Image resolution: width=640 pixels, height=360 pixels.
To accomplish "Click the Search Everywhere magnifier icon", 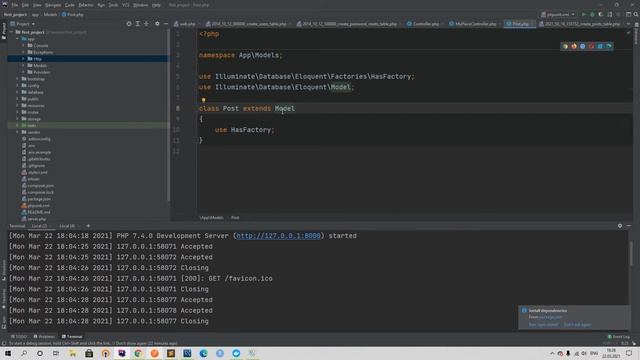I will click(x=636, y=14).
